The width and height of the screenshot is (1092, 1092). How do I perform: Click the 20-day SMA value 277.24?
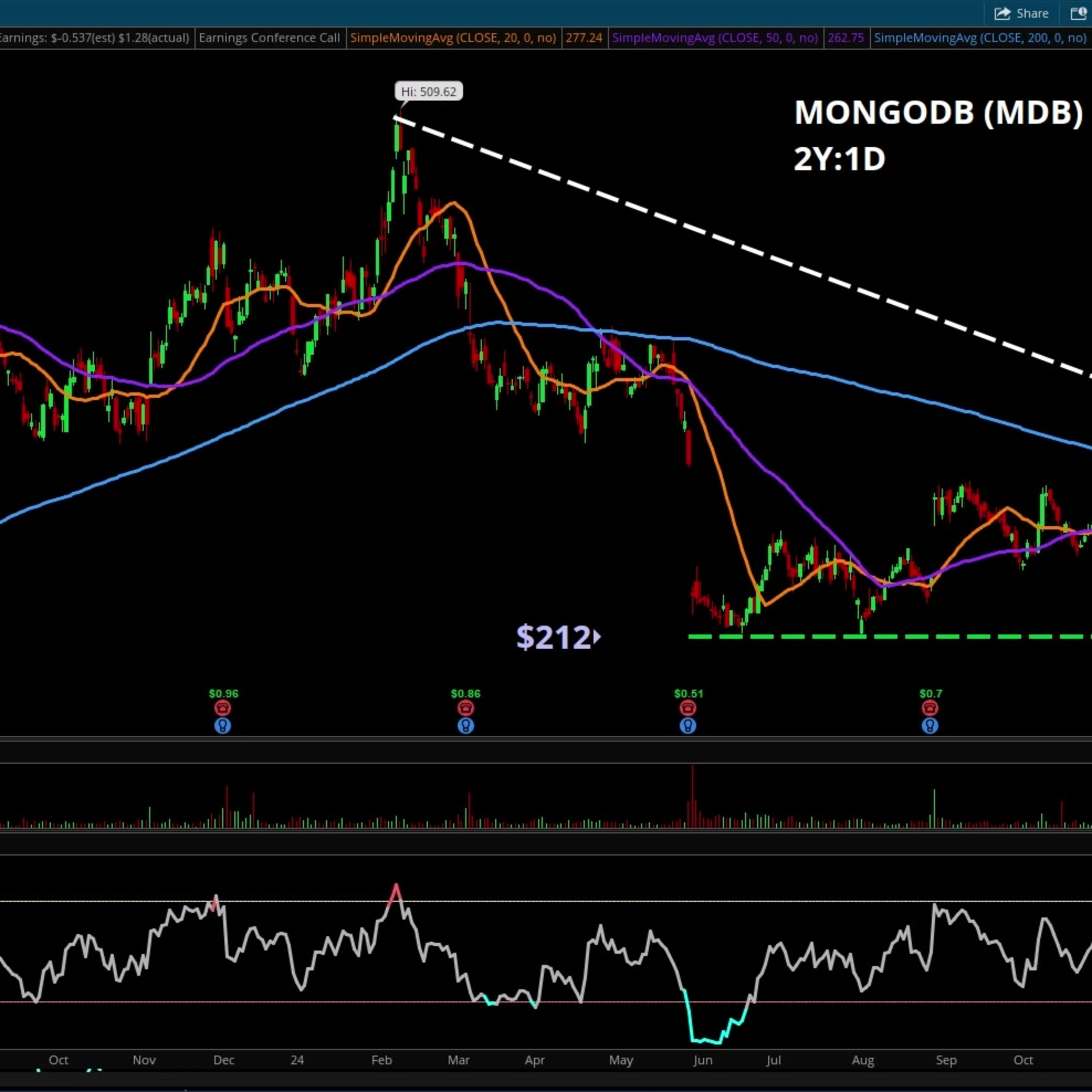tap(584, 38)
